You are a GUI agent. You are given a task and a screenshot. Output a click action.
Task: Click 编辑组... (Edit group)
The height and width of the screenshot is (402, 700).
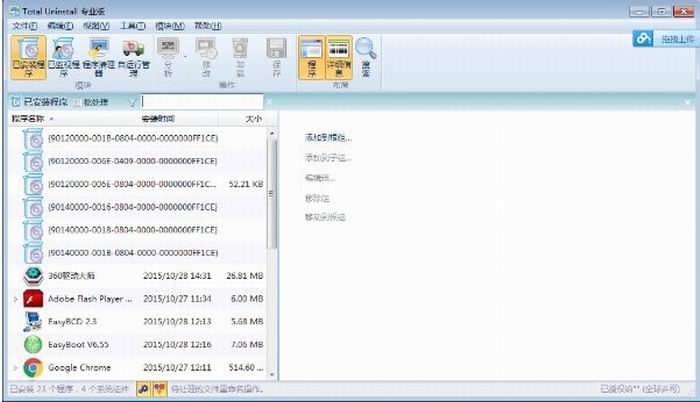tap(320, 178)
